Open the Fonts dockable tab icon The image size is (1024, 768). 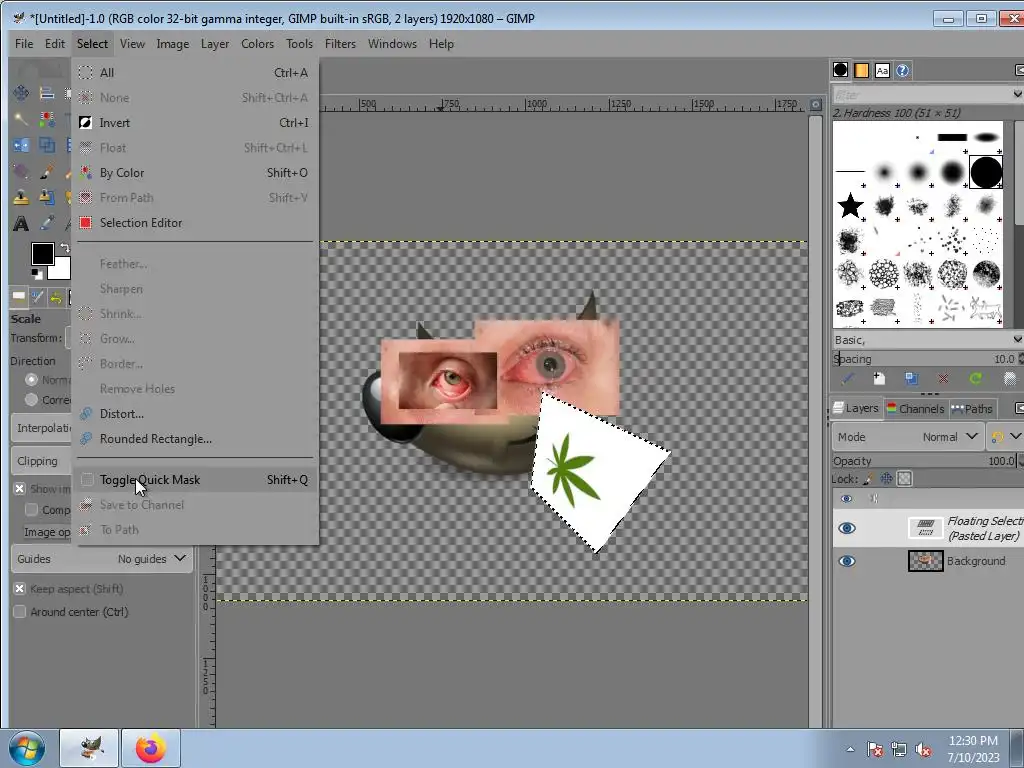click(x=882, y=71)
